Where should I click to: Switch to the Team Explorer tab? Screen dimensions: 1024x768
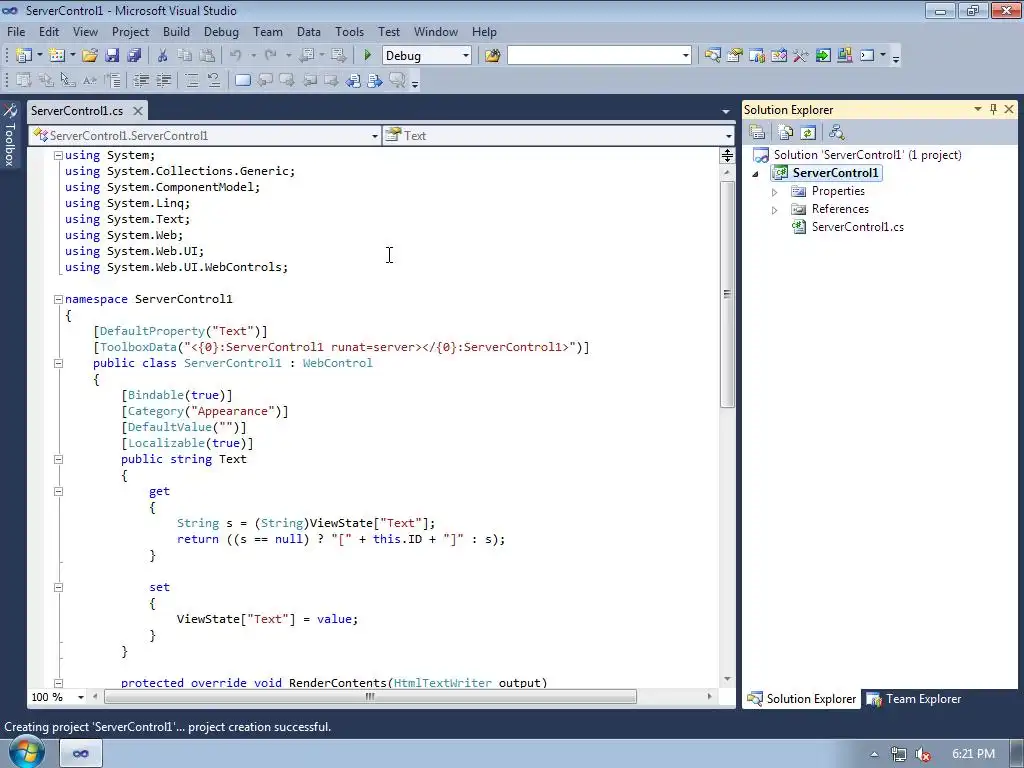[x=914, y=699]
